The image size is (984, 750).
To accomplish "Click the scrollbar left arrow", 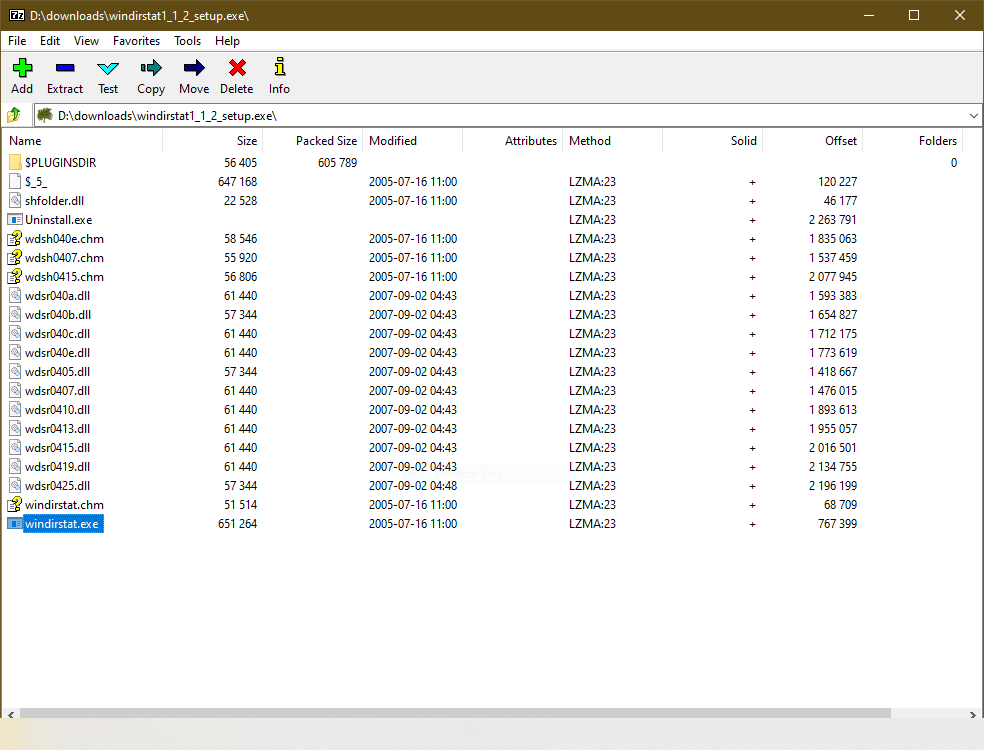I will tap(11, 714).
